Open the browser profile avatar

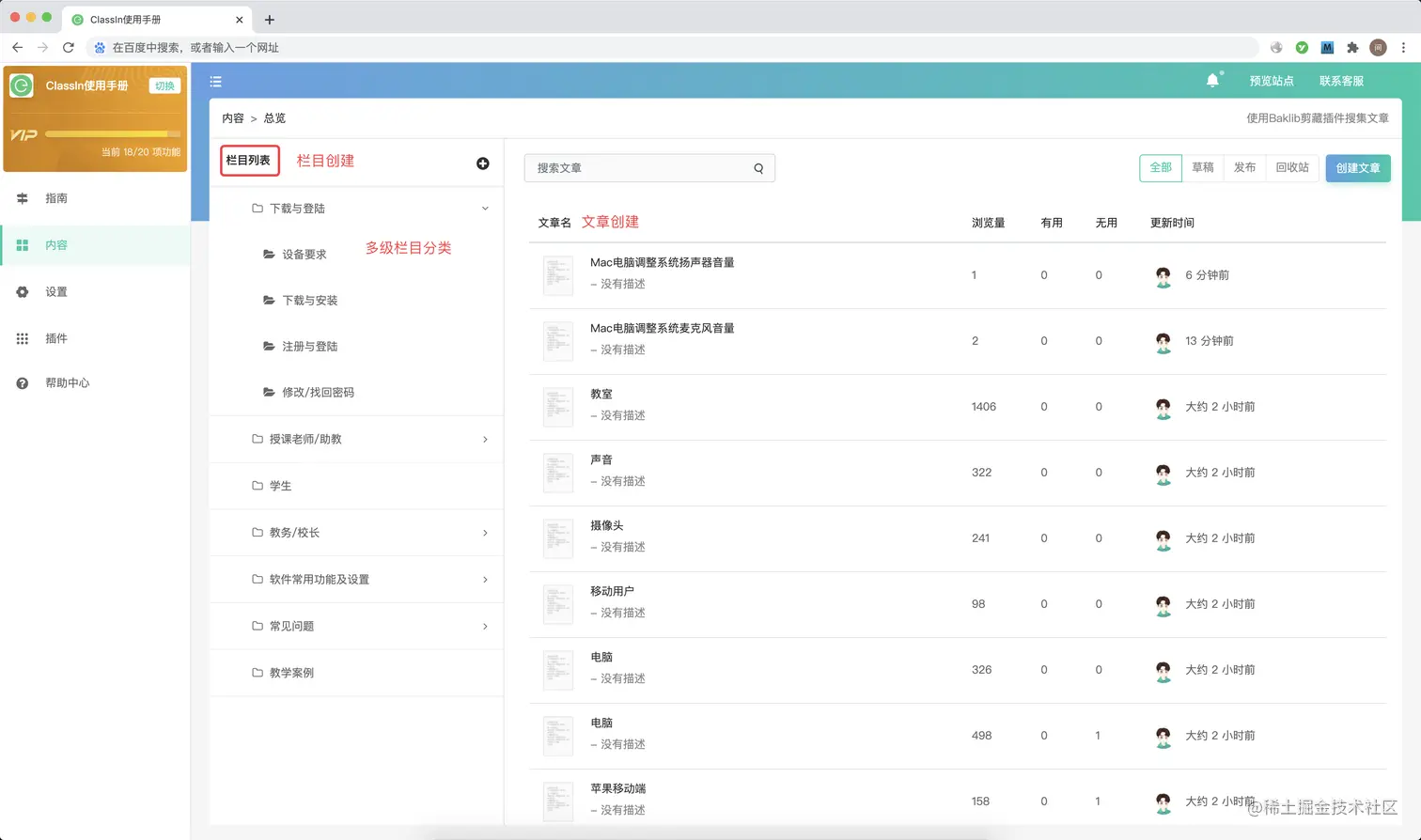1378,47
